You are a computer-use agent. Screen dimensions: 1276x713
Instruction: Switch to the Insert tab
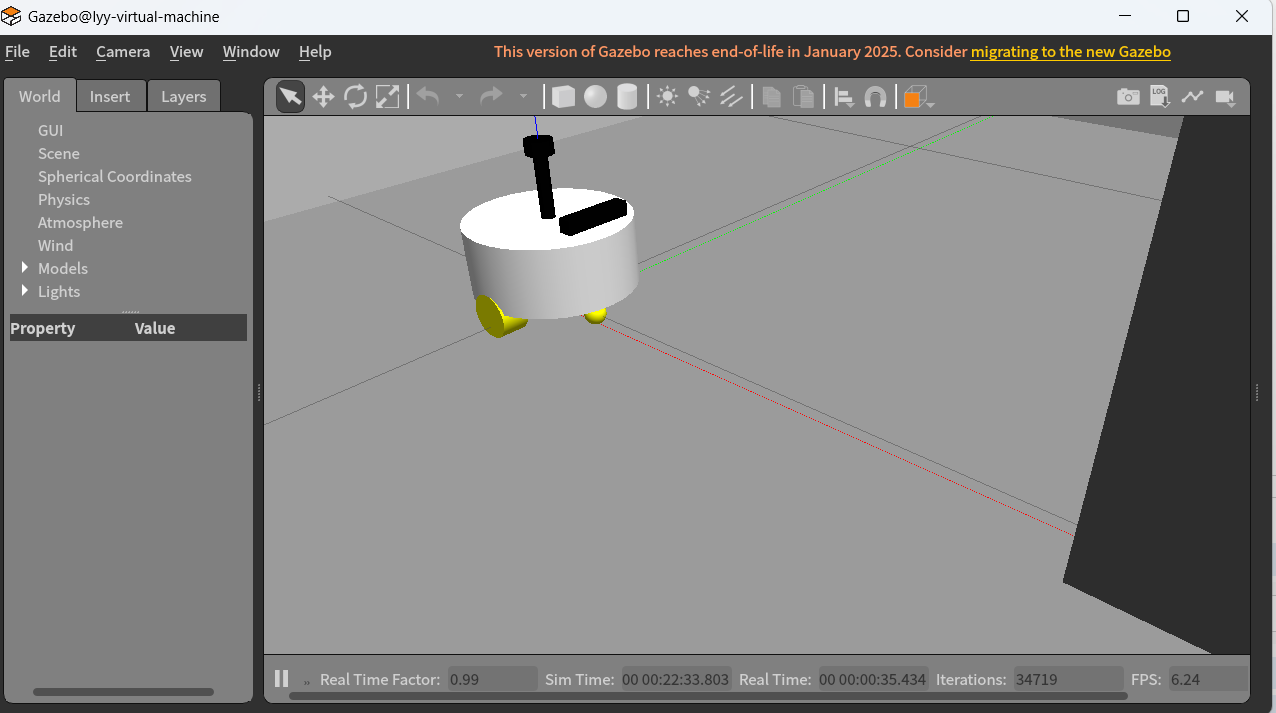(110, 96)
